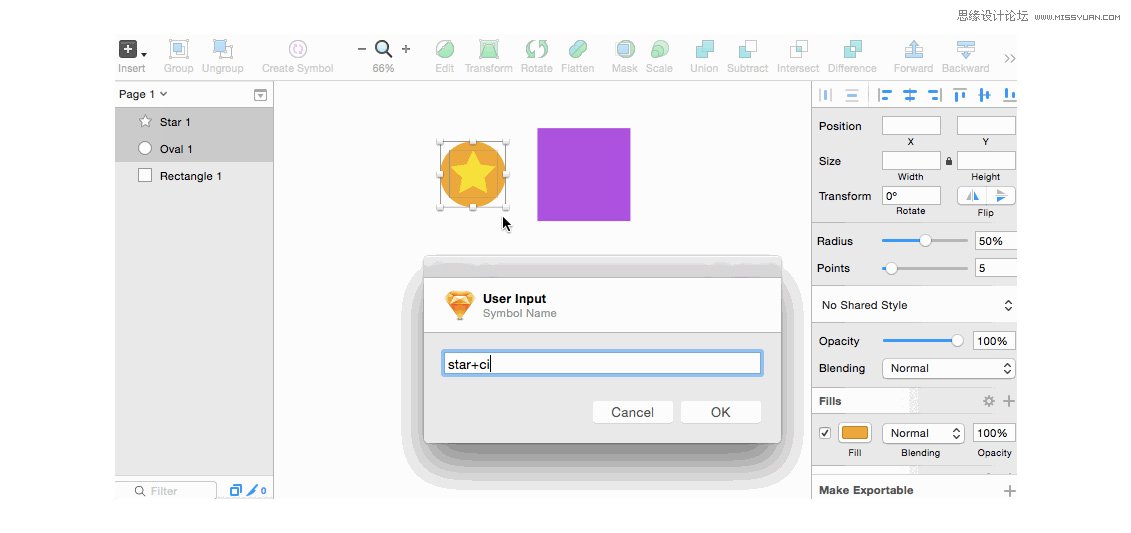
Task: Click the Create Symbol toolbar icon
Action: click(297, 49)
